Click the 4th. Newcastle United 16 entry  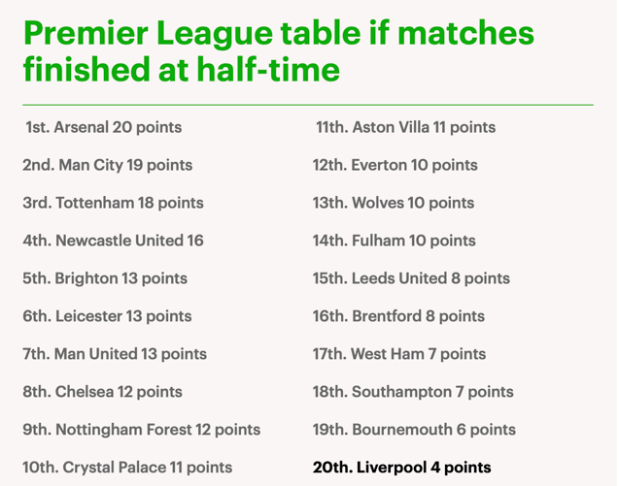coord(113,241)
